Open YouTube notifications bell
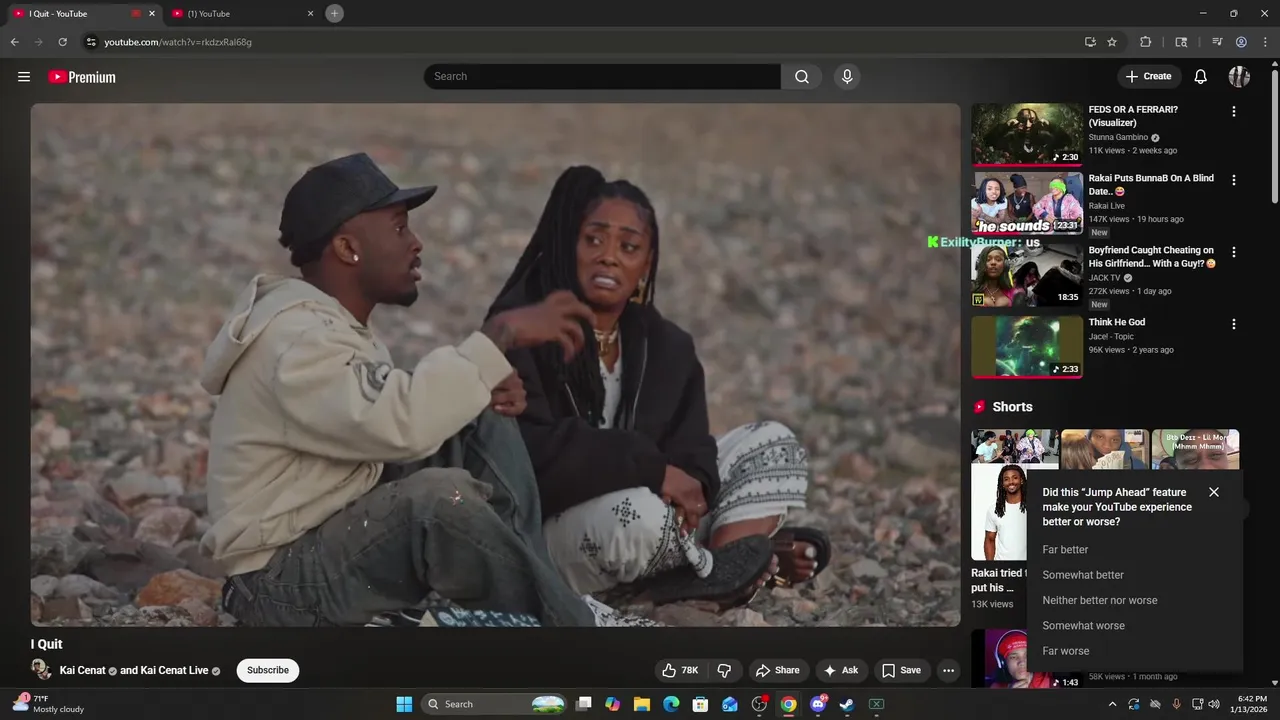Image resolution: width=1280 pixels, height=720 pixels. point(1201,77)
